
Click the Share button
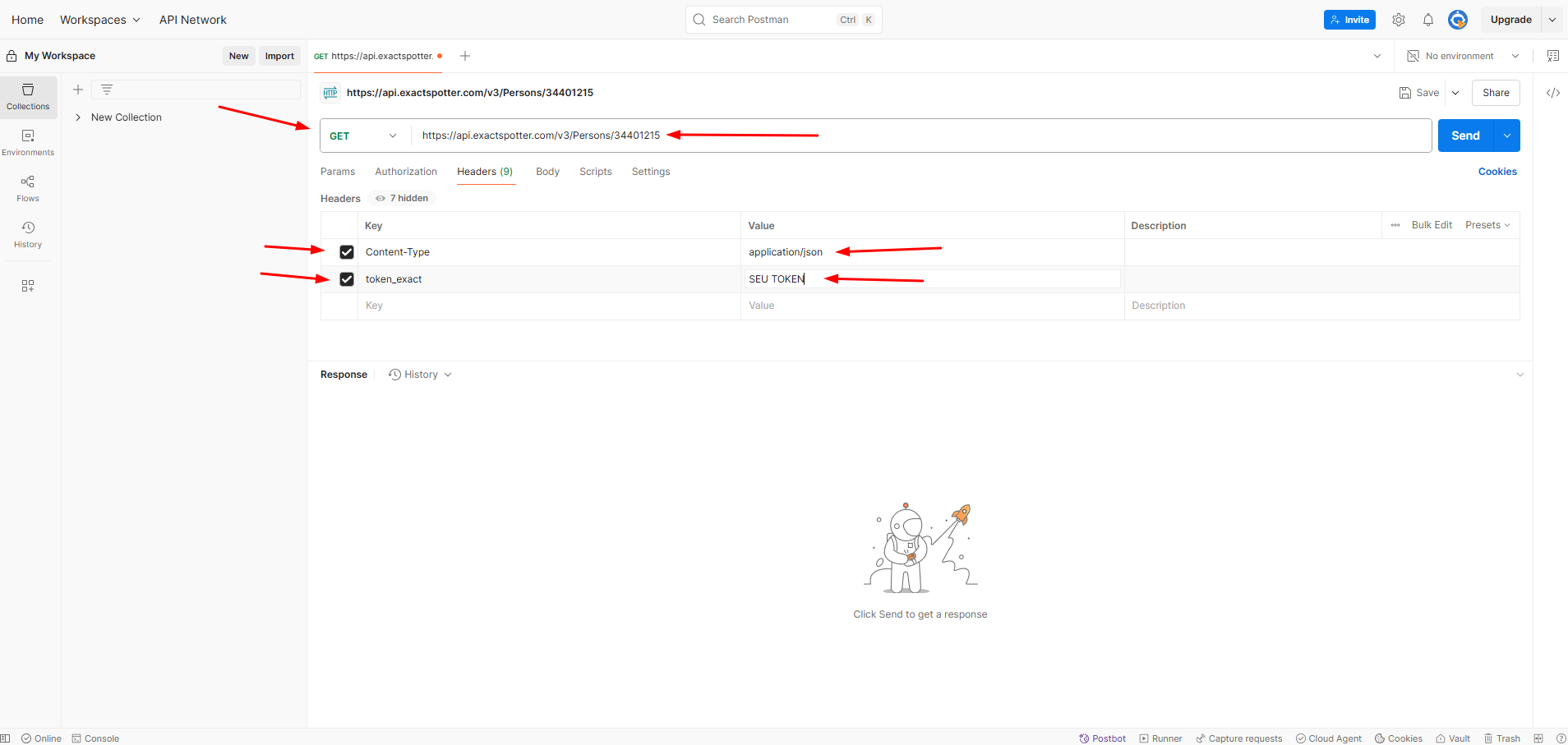coord(1496,93)
